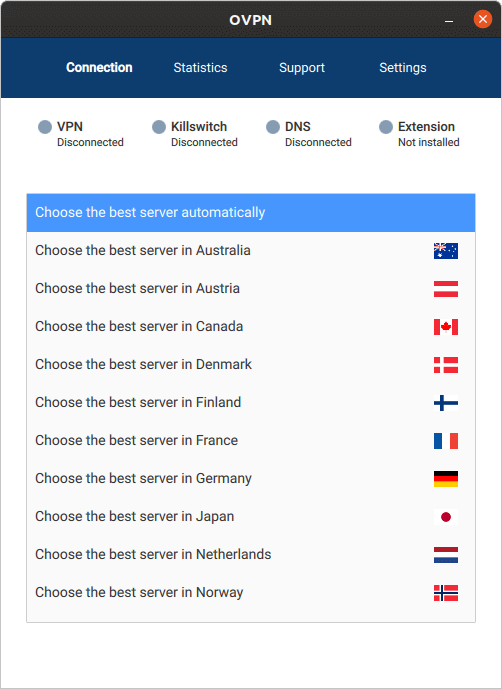Screen dimensions: 502x689
Task: Select the best server in France
Action: pyautogui.click(x=251, y=440)
